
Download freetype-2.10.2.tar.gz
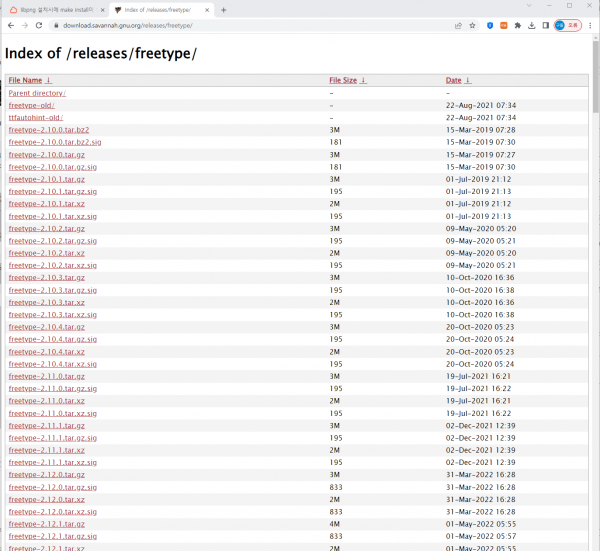click(x=47, y=229)
